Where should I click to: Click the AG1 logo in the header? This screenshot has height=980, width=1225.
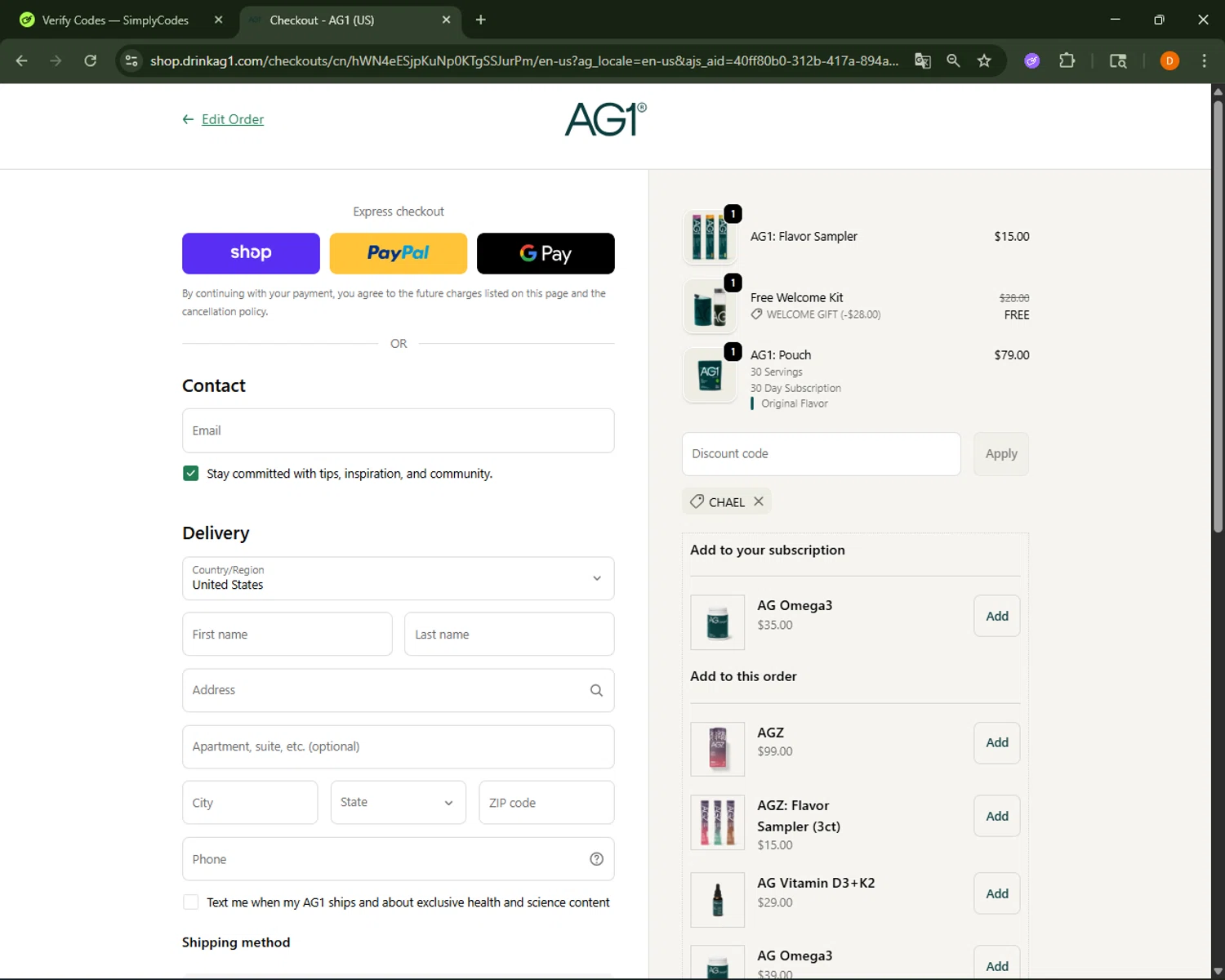tap(605, 119)
